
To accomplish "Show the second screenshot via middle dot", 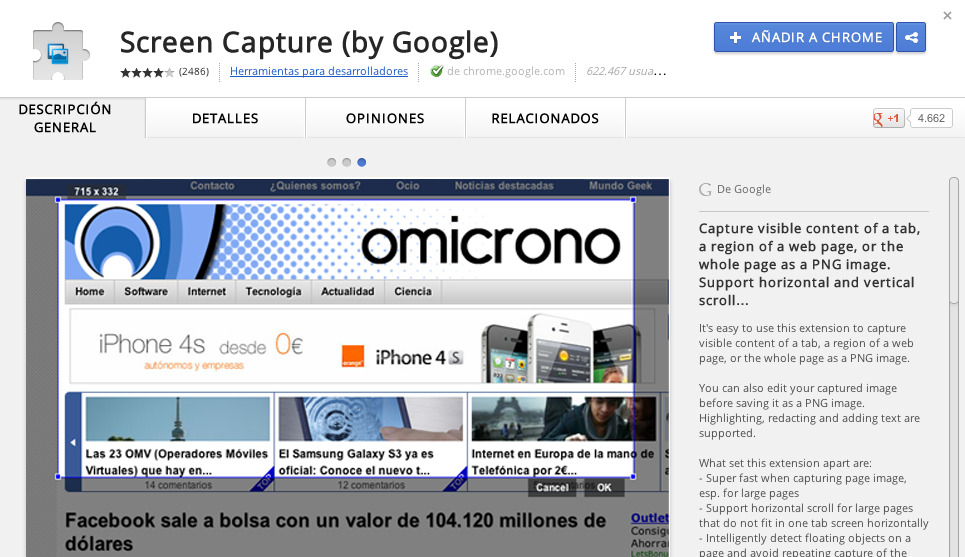I will pyautogui.click(x=346, y=162).
